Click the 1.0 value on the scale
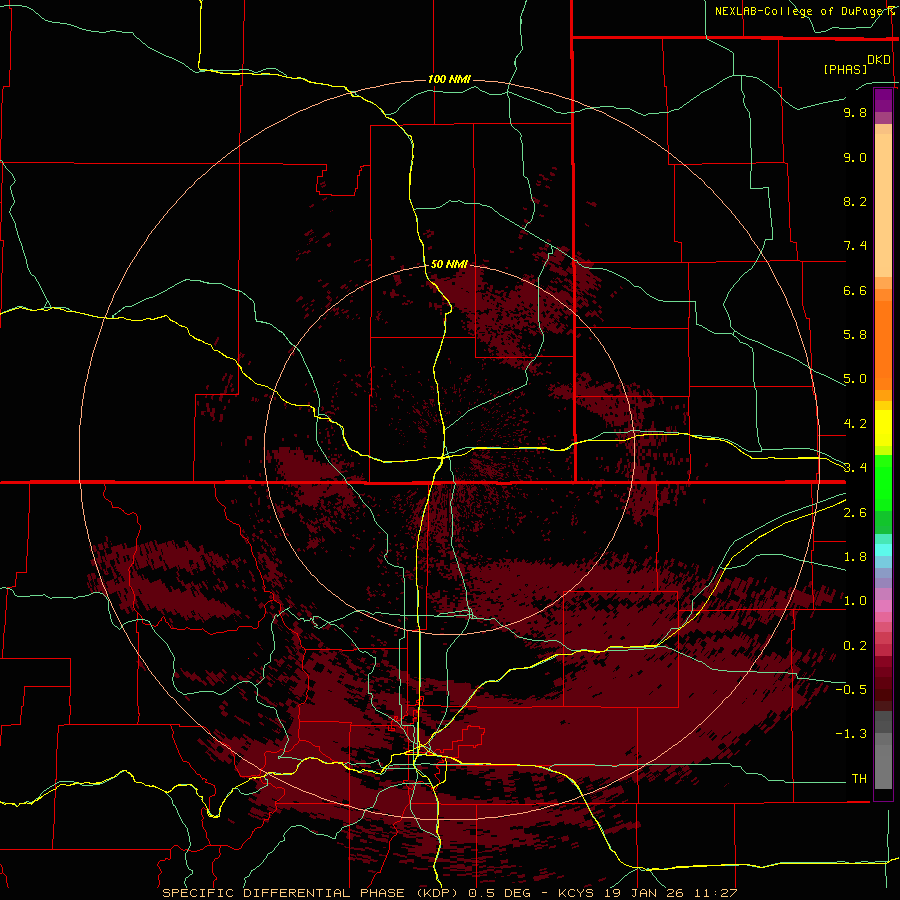Image resolution: width=900 pixels, height=900 pixels. [855, 601]
